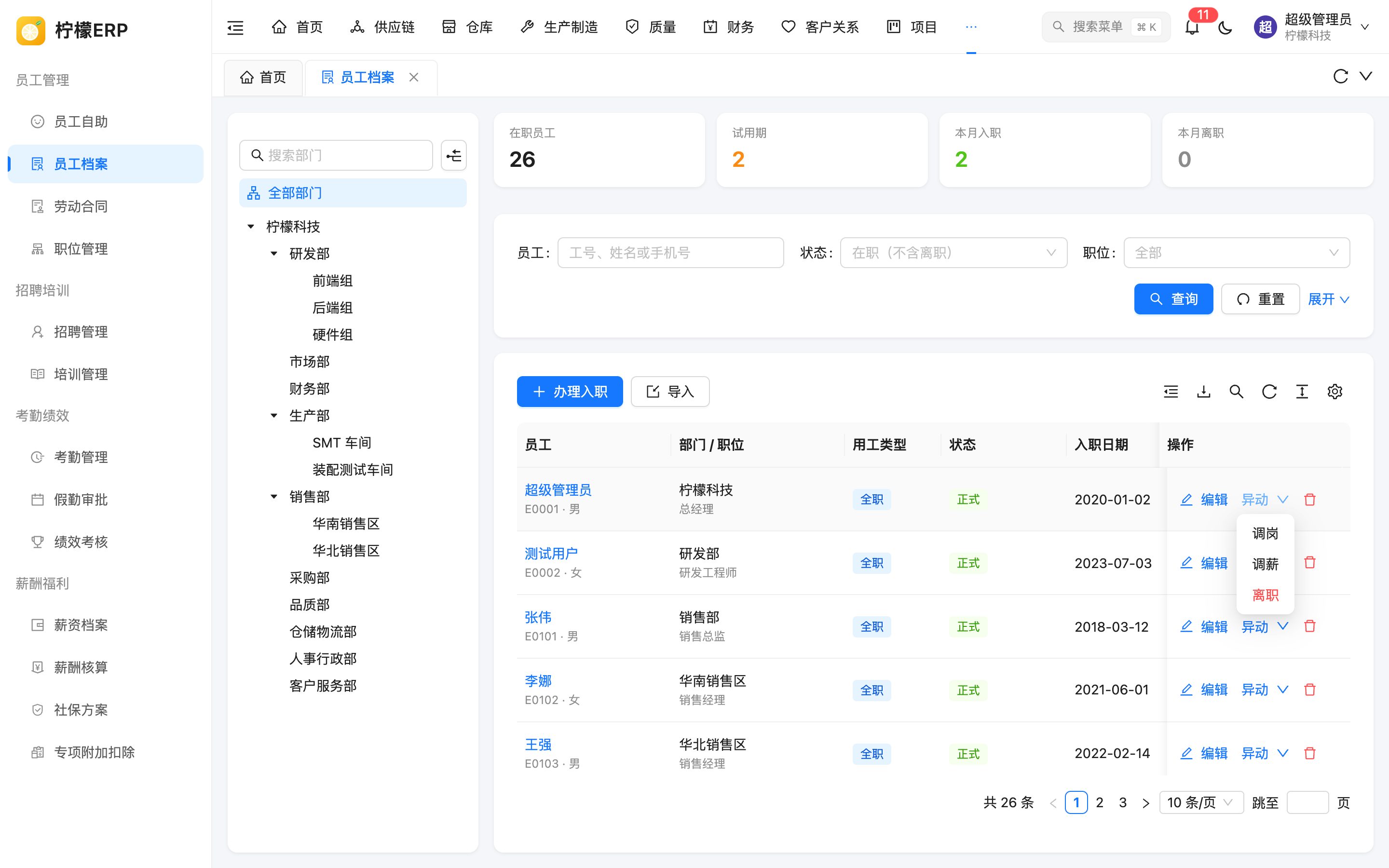The width and height of the screenshot is (1389, 868).
Task: Open employee link 测试用户
Action: click(551, 554)
